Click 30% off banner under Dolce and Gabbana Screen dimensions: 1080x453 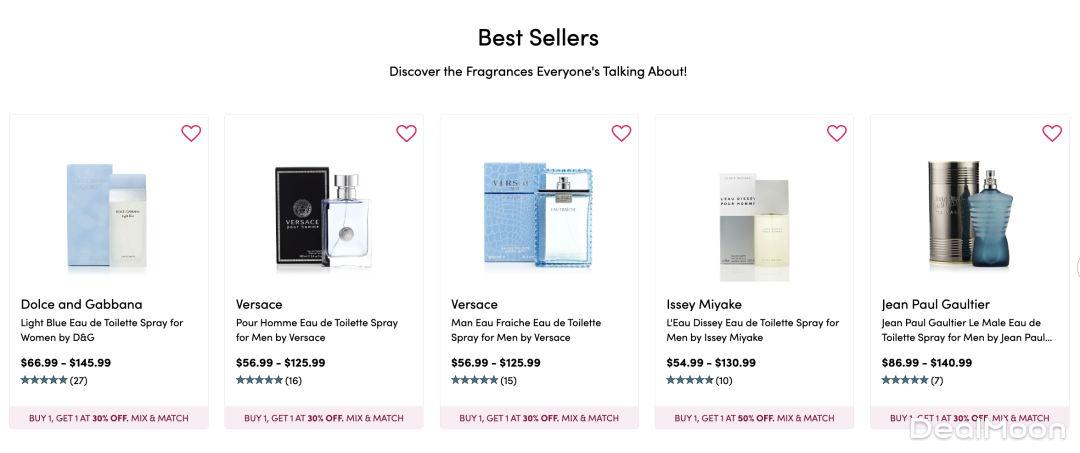[109, 418]
